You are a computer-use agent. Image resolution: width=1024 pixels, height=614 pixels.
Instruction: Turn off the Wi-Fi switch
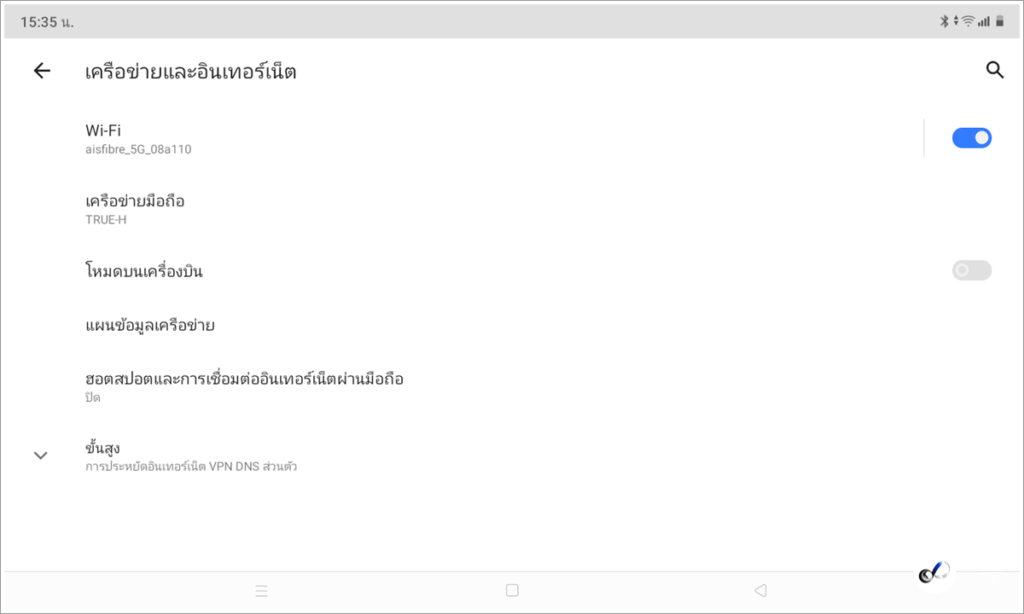coord(971,138)
